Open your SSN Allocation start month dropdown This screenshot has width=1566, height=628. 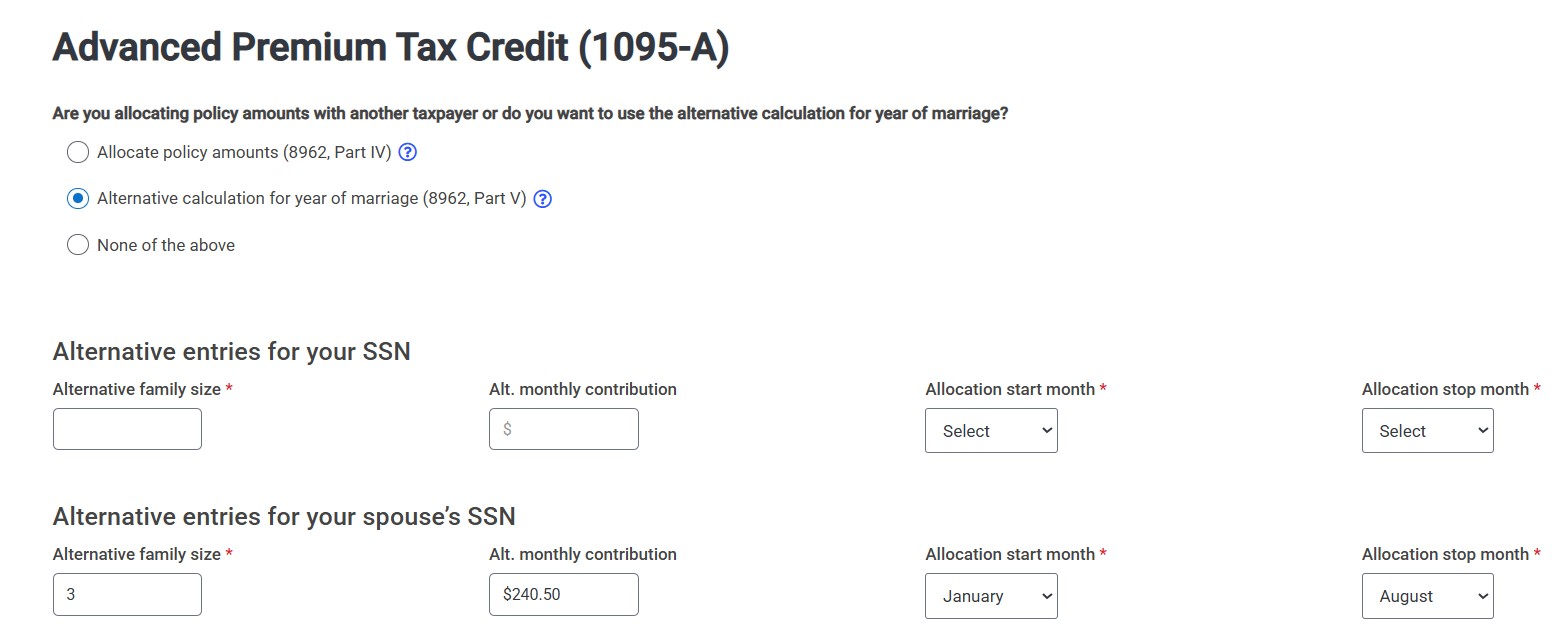(x=991, y=431)
